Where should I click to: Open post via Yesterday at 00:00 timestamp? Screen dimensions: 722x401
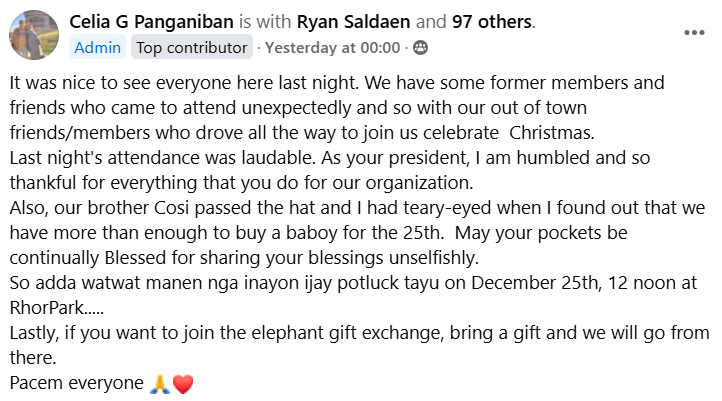point(332,47)
